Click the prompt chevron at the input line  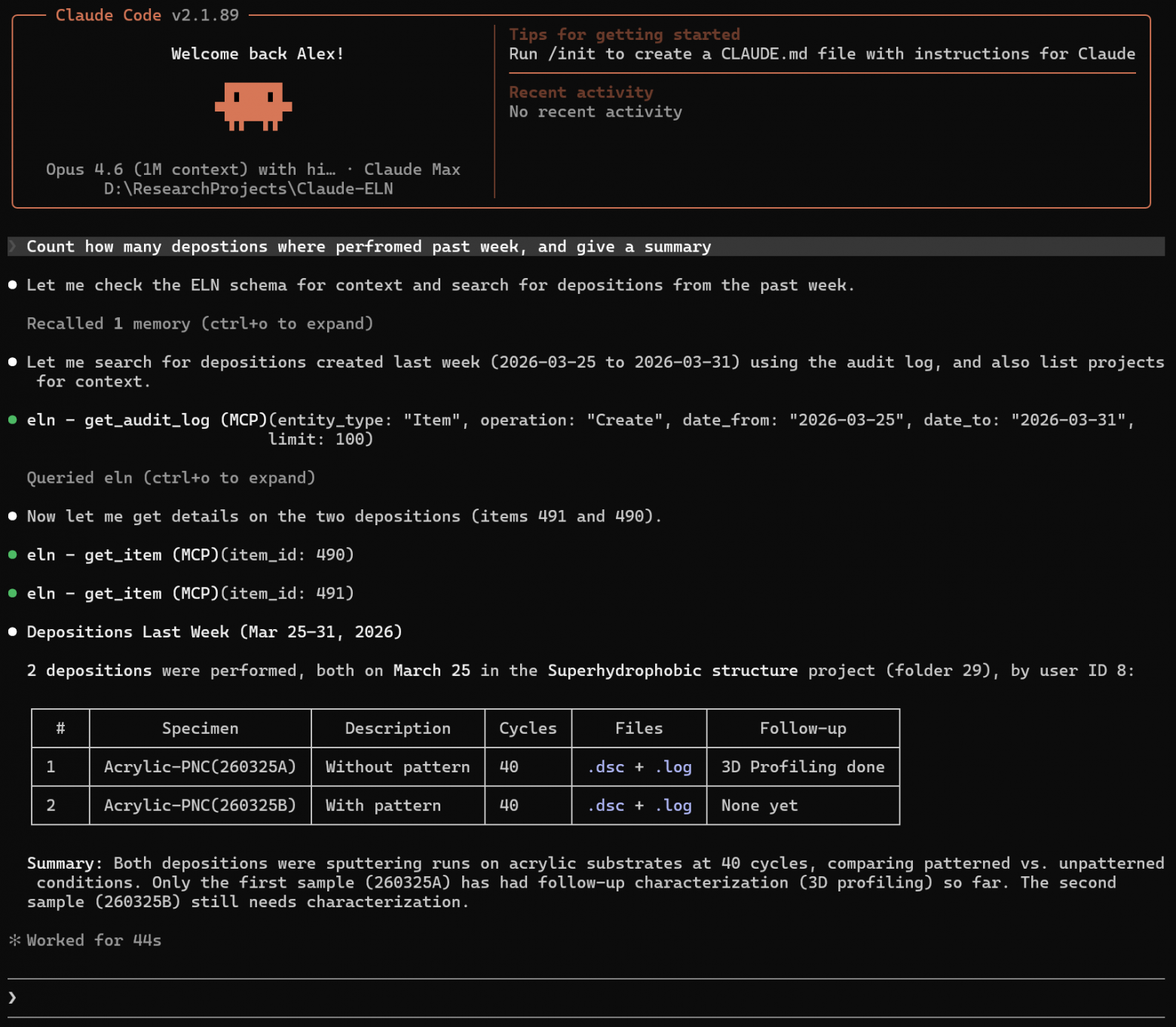pyautogui.click(x=12, y=998)
